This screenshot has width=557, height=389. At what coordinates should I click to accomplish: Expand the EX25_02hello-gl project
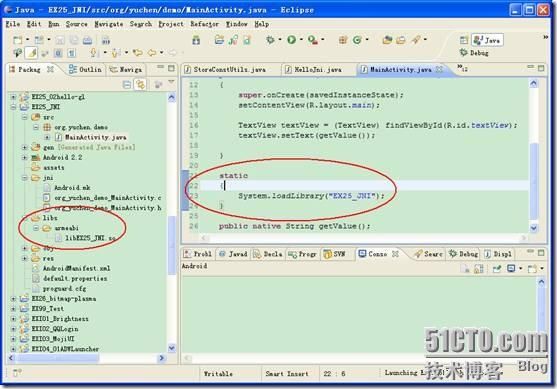coord(13,97)
